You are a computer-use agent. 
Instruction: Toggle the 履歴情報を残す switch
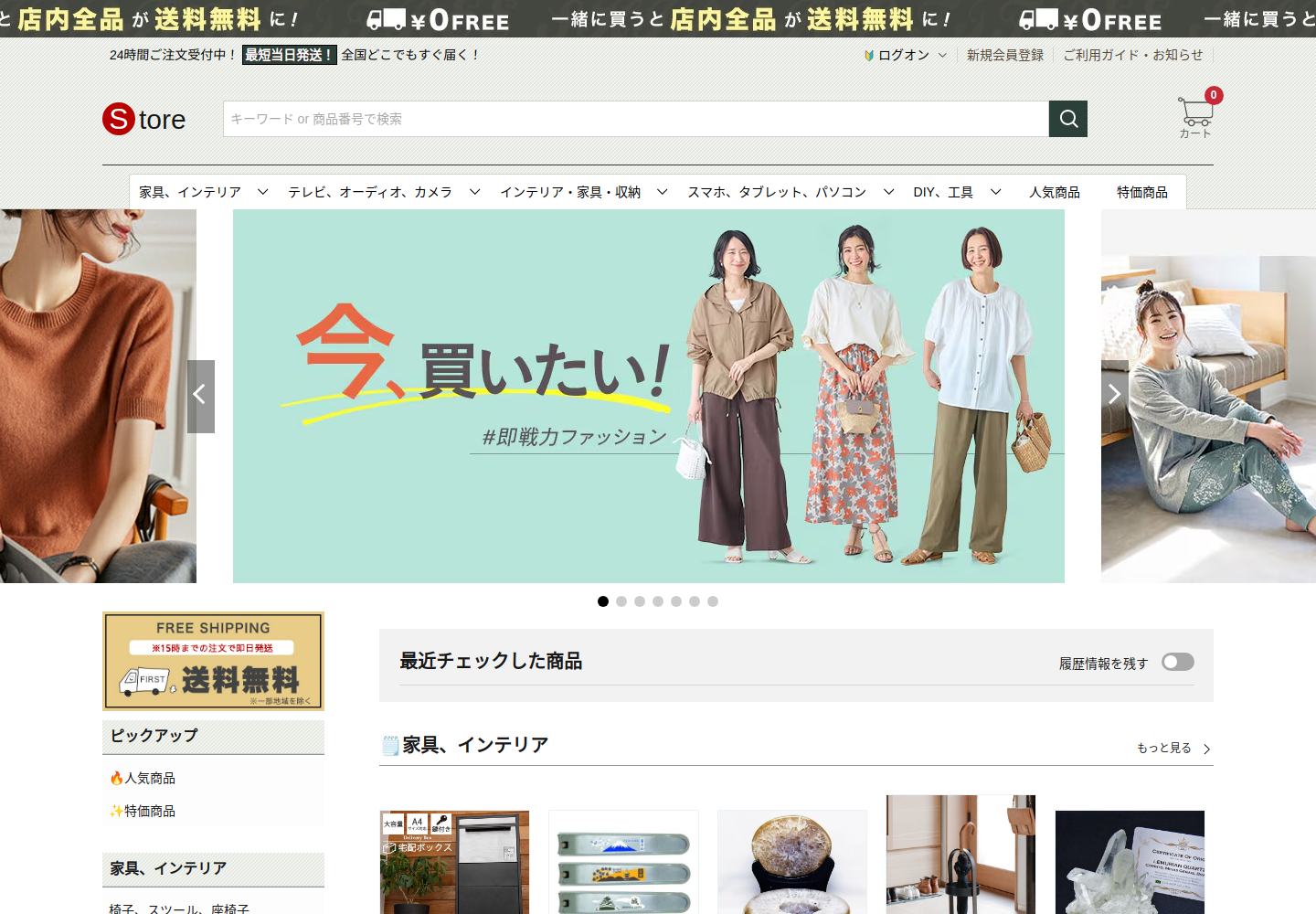(x=1178, y=662)
